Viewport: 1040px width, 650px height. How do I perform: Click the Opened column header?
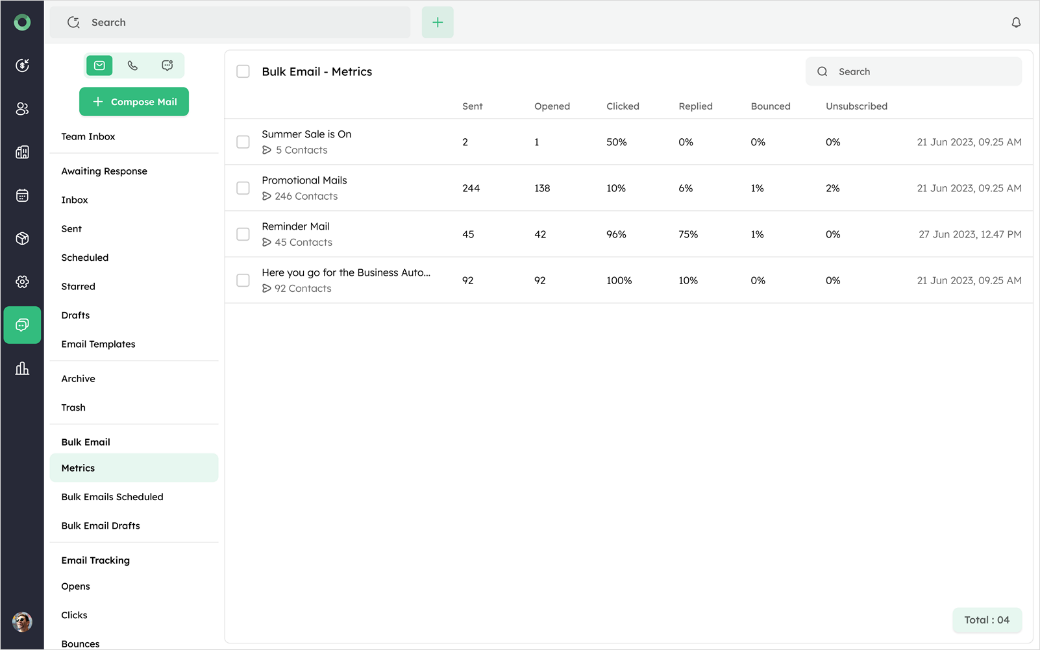pyautogui.click(x=552, y=106)
